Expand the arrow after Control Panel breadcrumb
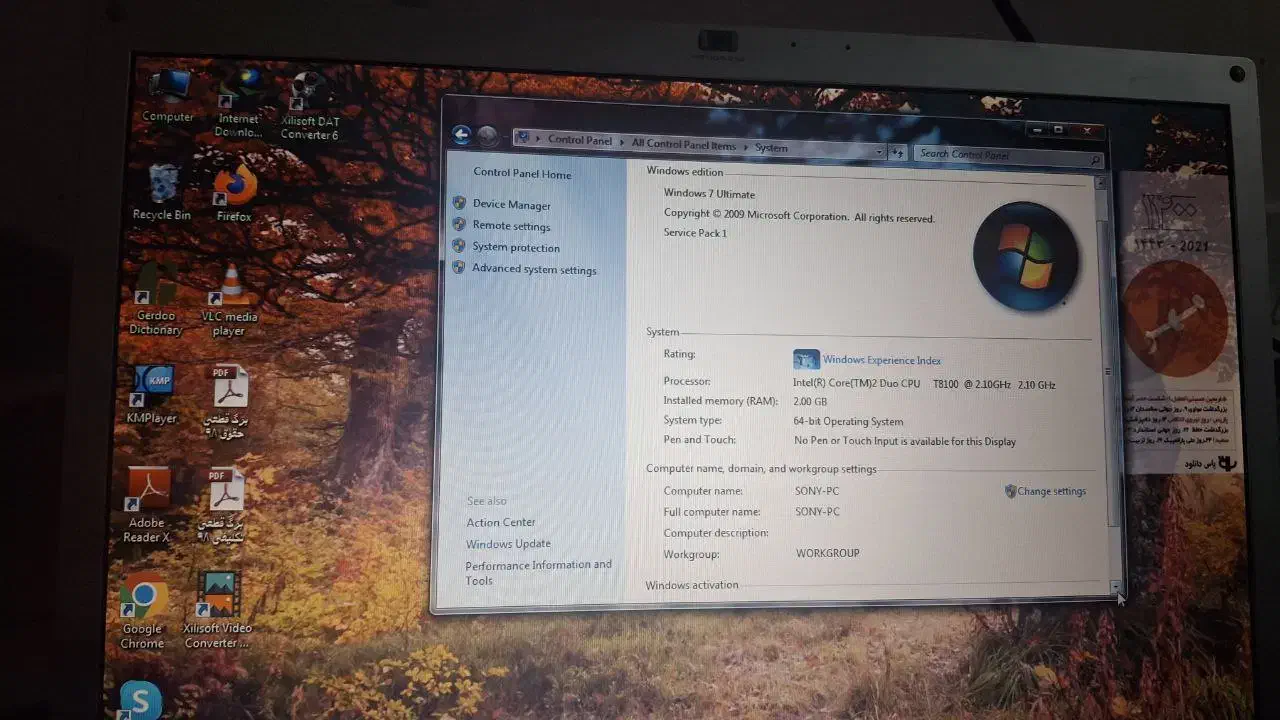 click(623, 143)
